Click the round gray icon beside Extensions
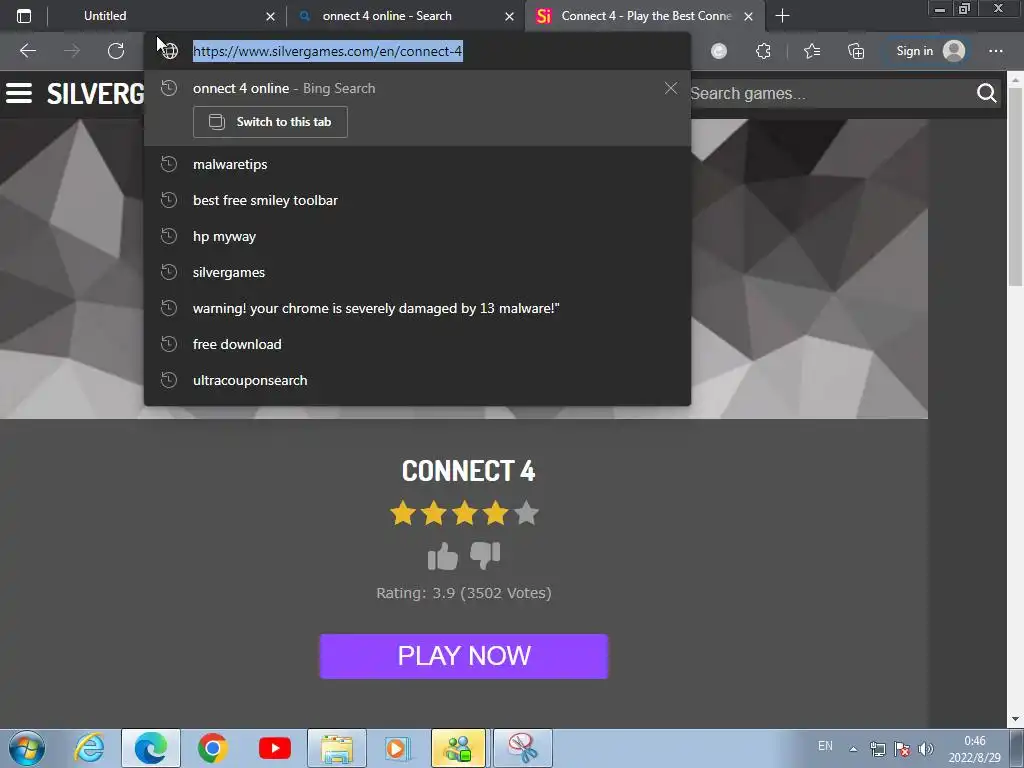This screenshot has height=768, width=1024. coord(719,51)
